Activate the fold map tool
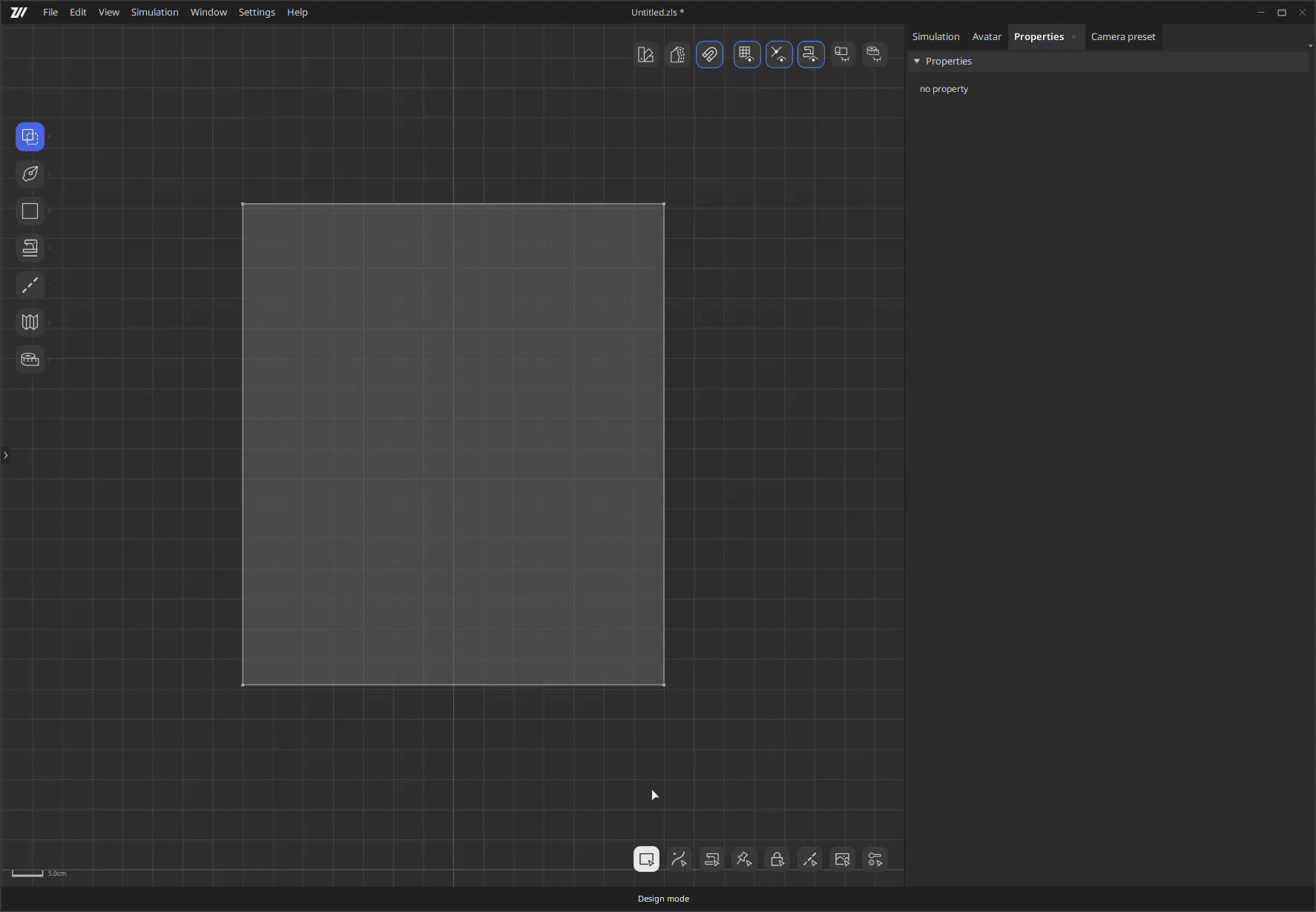This screenshot has width=1316, height=912. (x=30, y=323)
